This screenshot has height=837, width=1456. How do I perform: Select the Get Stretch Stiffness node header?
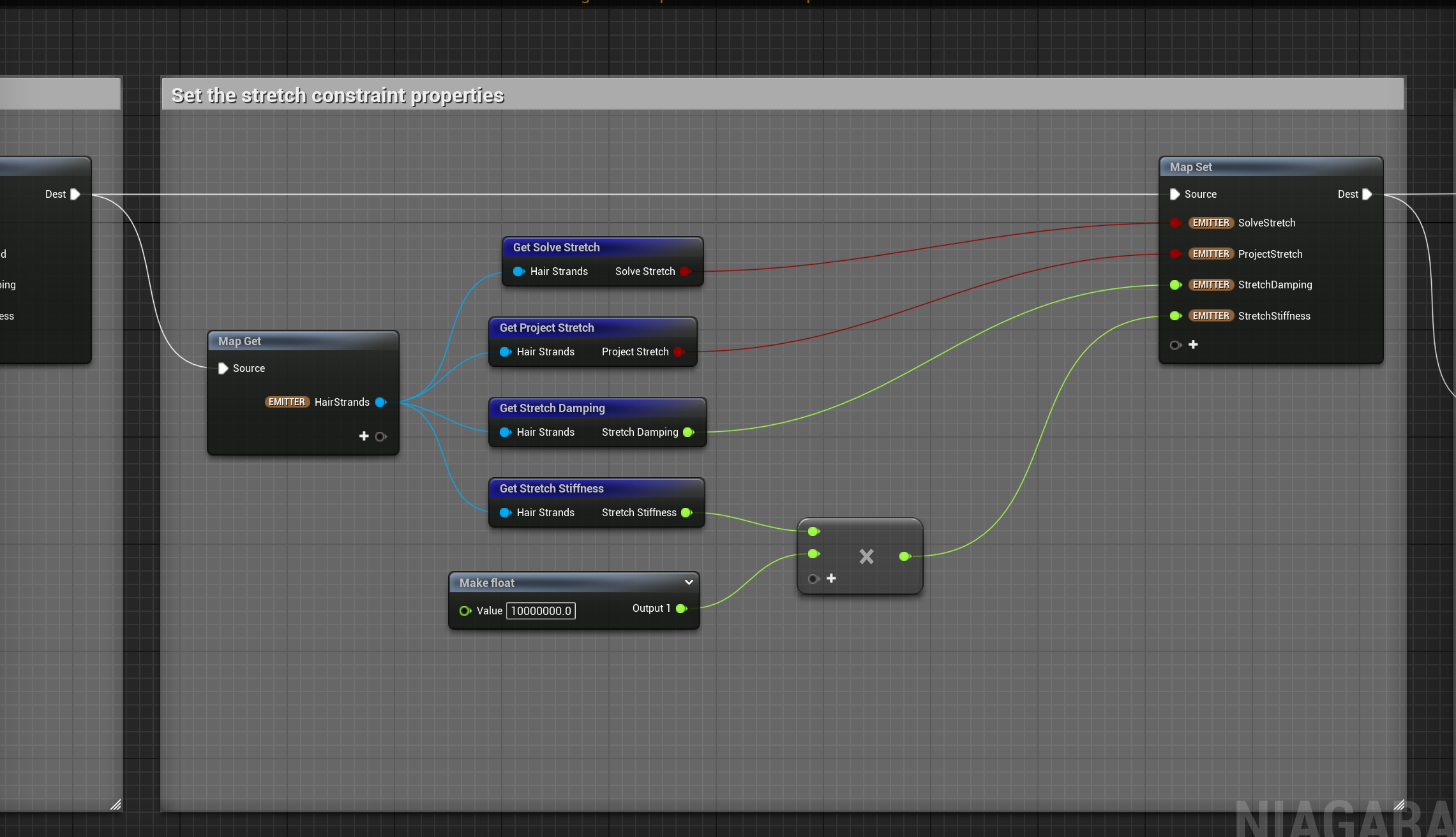[x=552, y=489]
